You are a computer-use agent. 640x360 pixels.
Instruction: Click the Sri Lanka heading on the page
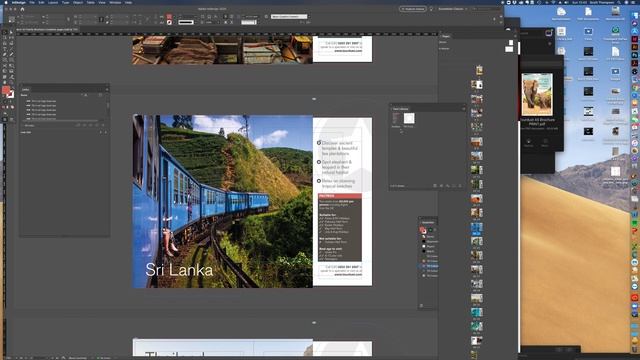(x=179, y=270)
